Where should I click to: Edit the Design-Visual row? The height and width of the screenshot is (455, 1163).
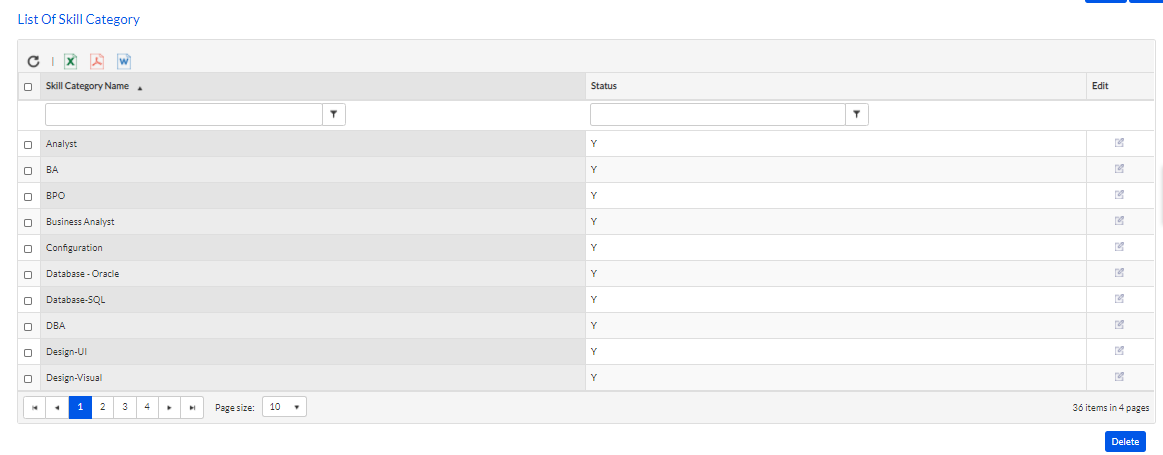[x=1119, y=377]
